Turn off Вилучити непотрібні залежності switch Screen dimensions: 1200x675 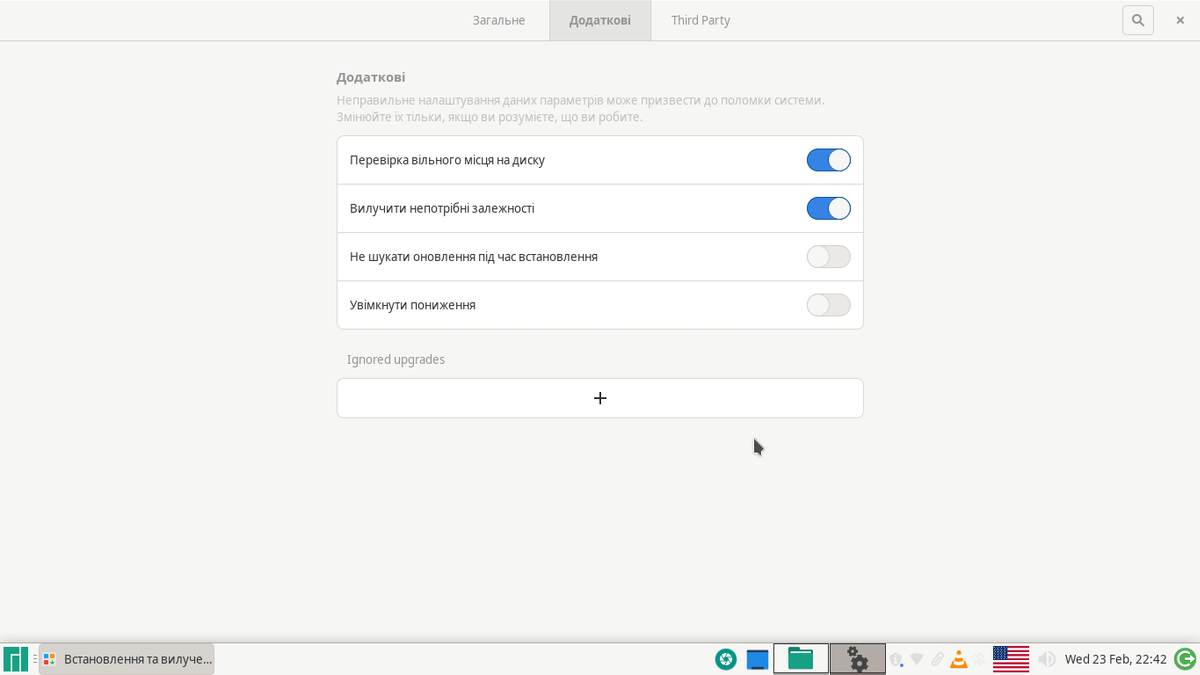click(828, 208)
